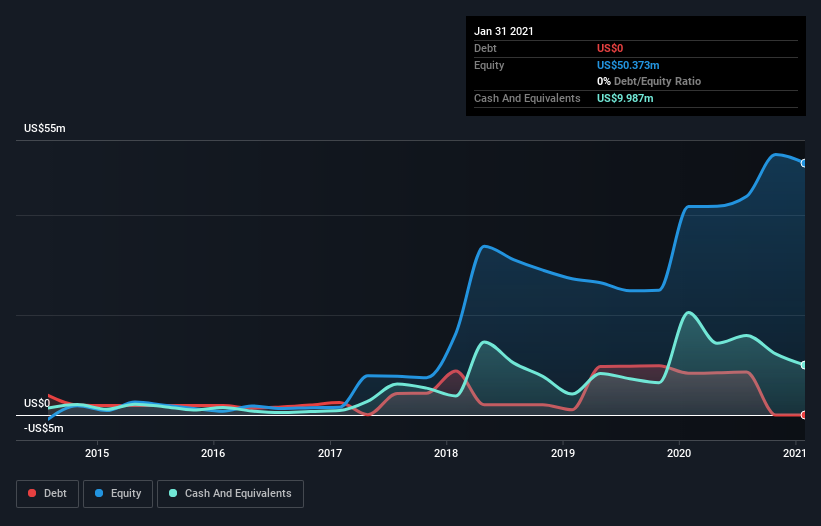Viewport: 821px width, 526px height.
Task: Click the red US$0 debt value in tooltip
Action: point(610,48)
